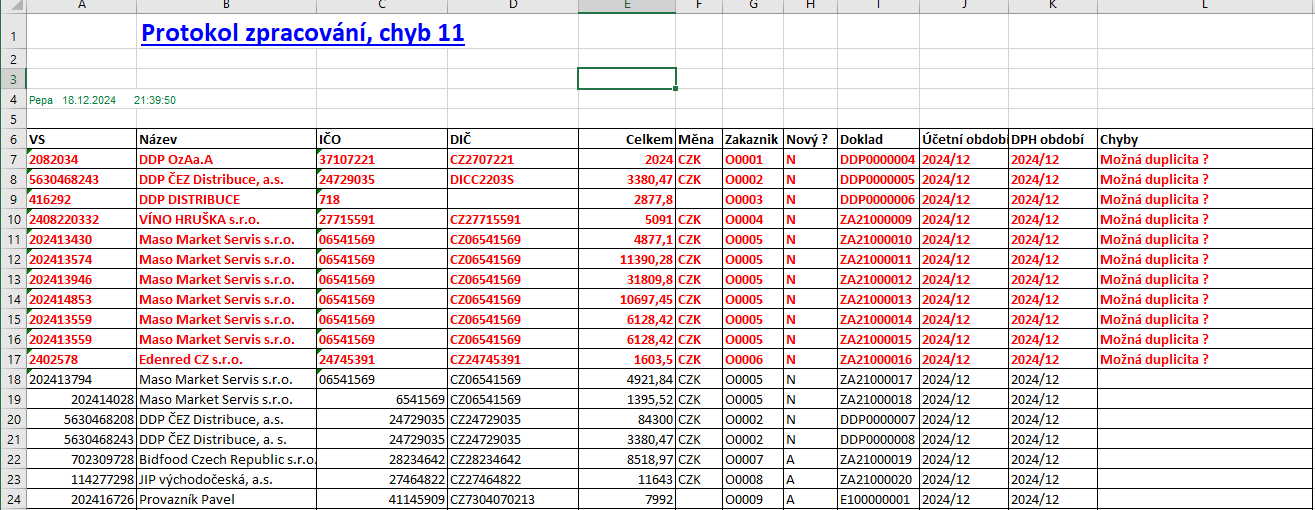Open the 'Protokol zpracování, chyb 11' link
Viewport: 1315px width, 510px height.
tap(302, 34)
